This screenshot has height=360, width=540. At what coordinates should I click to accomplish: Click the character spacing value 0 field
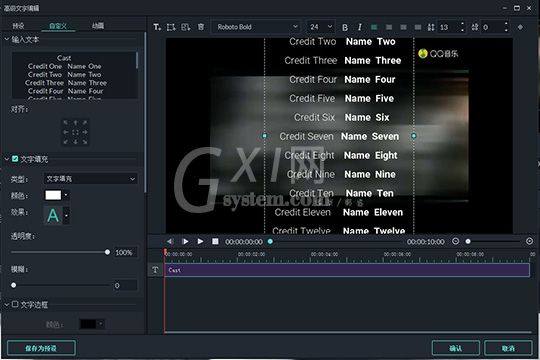492,27
